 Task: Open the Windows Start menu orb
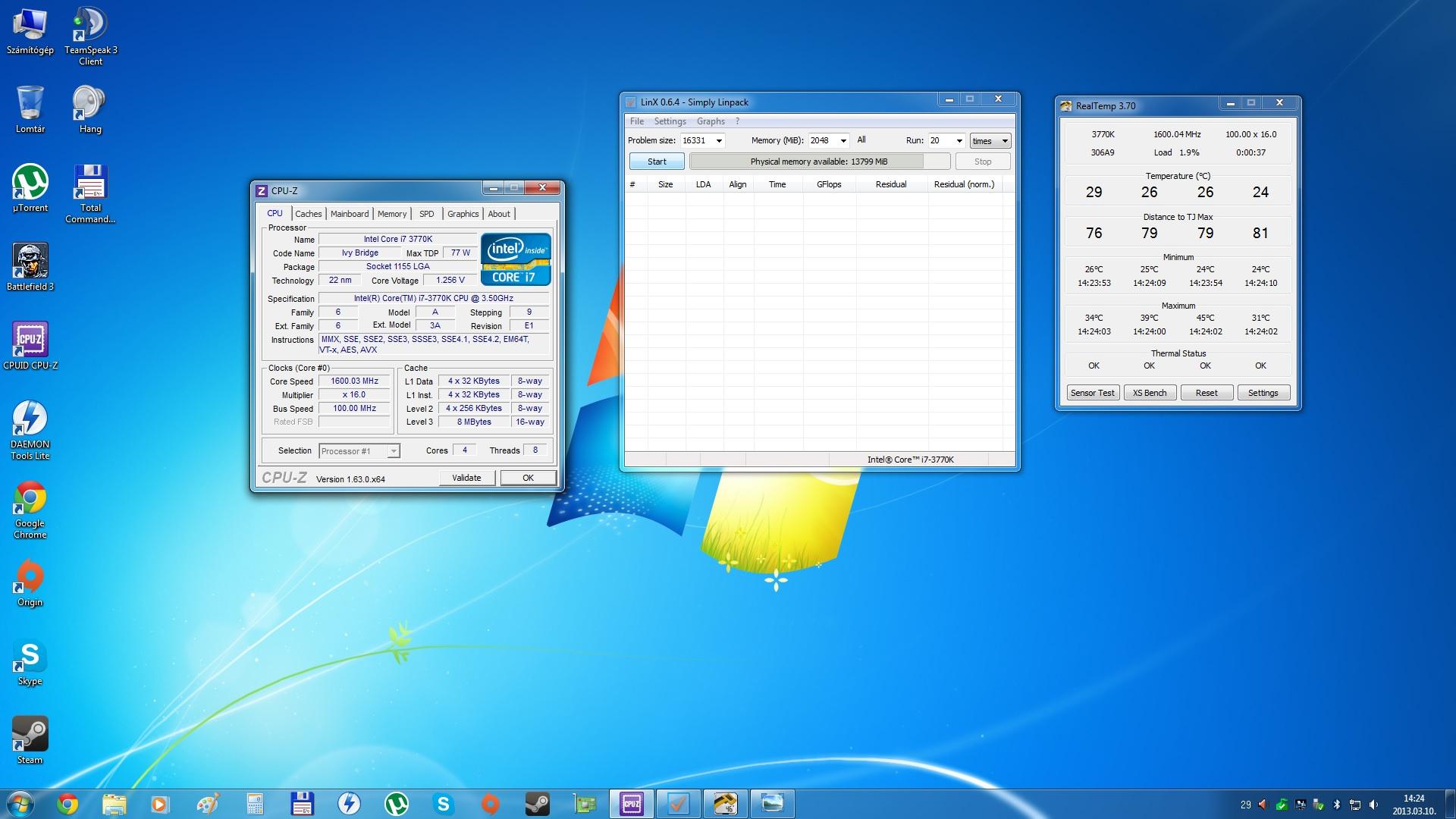20,804
